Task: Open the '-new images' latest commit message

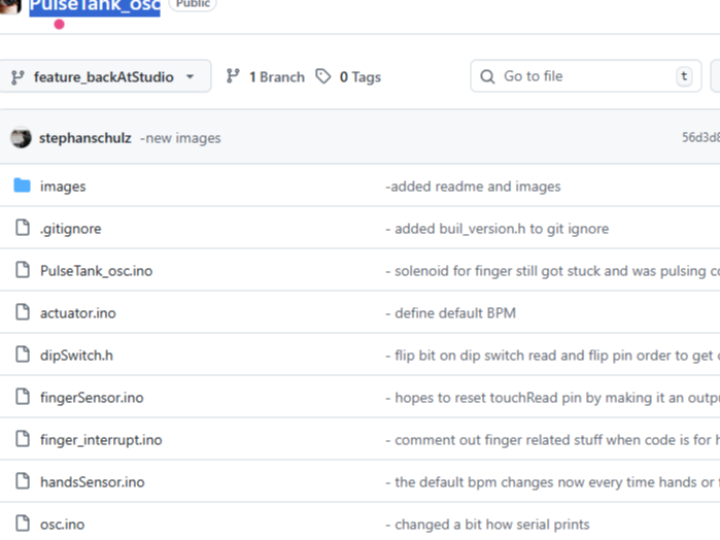Action: coord(181,138)
